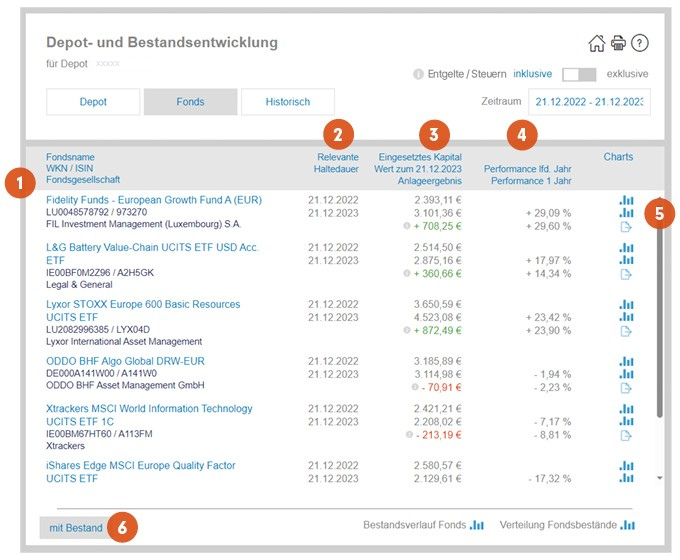The image size is (680, 560).
Task: Open first chart icon for L&G Battery ETF
Action: point(626,247)
